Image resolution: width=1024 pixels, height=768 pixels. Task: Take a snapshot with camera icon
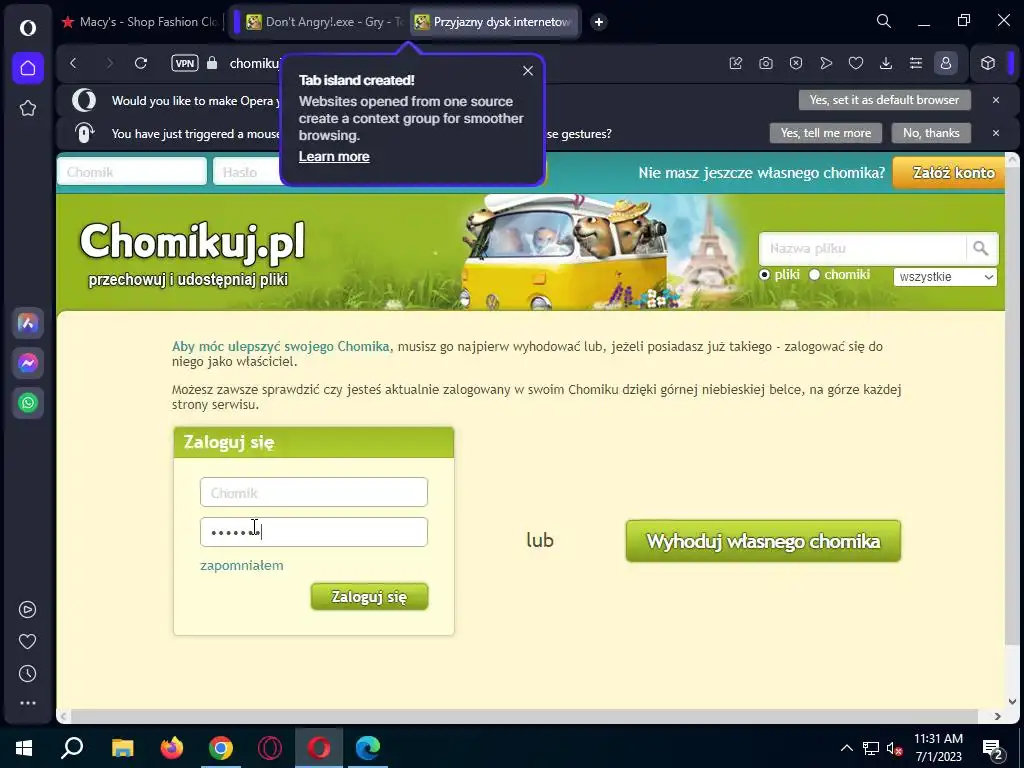click(766, 63)
